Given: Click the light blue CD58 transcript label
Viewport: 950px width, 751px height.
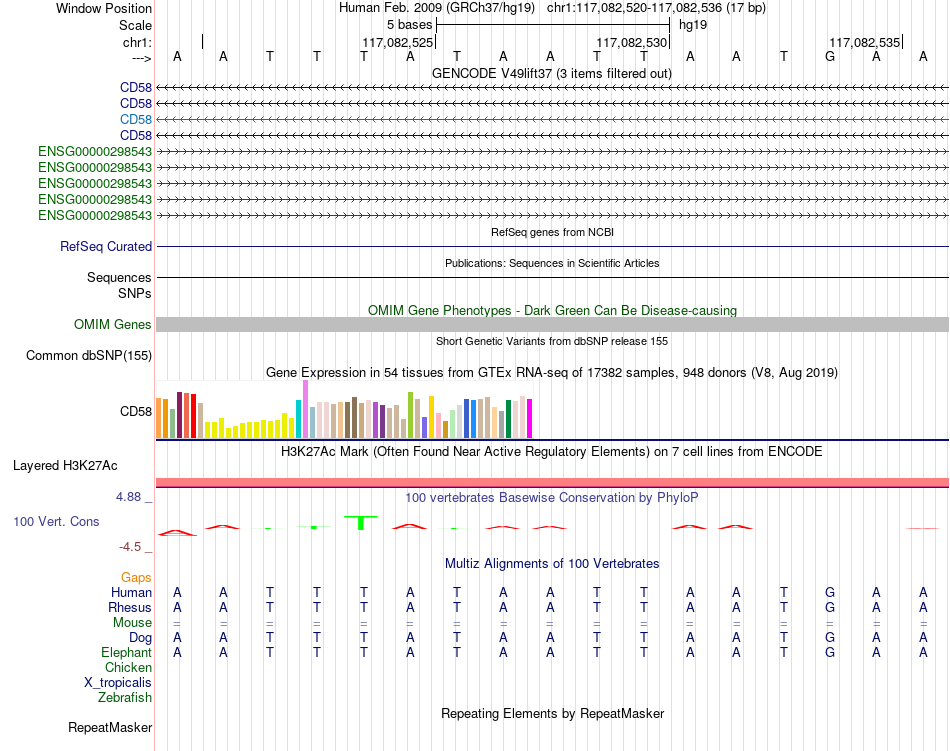Looking at the screenshot, I should [x=136, y=119].
